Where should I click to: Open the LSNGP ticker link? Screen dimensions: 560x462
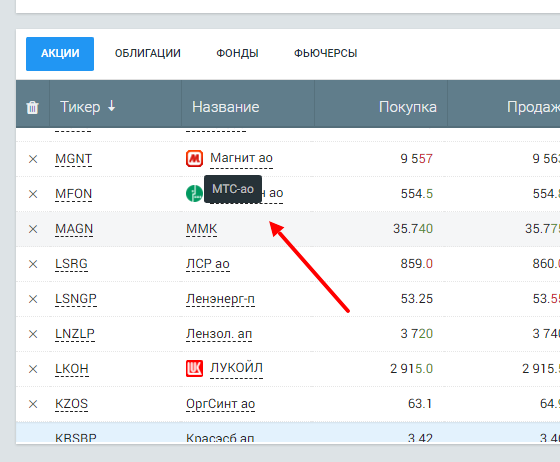coord(76,299)
